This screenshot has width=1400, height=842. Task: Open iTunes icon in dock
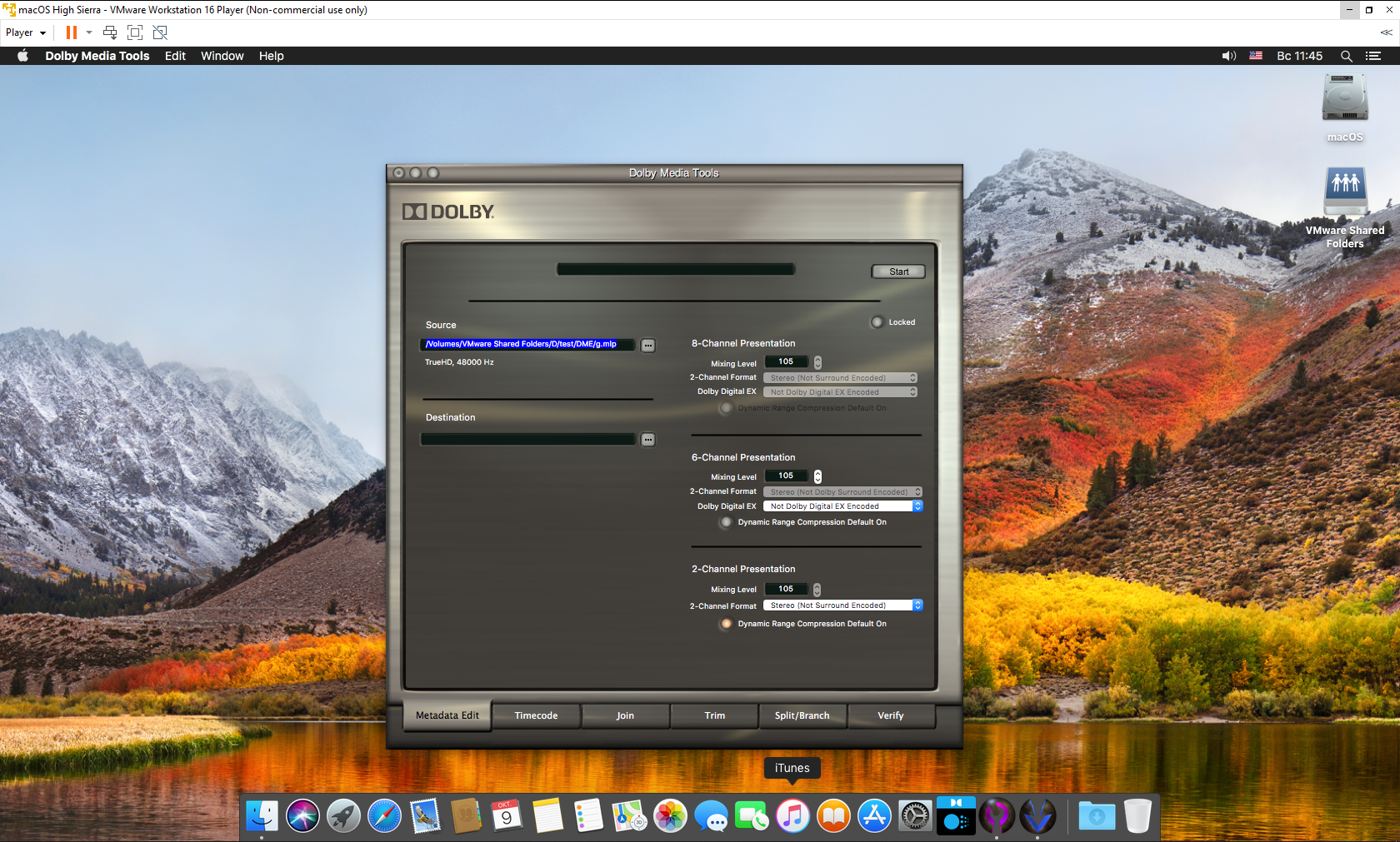coord(792,816)
